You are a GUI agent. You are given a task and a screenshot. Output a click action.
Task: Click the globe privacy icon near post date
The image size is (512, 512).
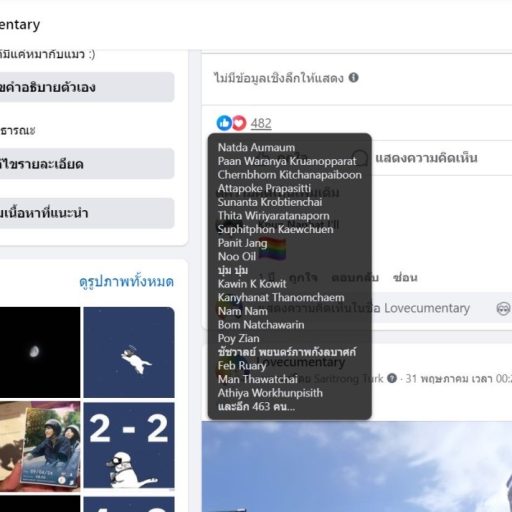pyautogui.click(x=392, y=378)
